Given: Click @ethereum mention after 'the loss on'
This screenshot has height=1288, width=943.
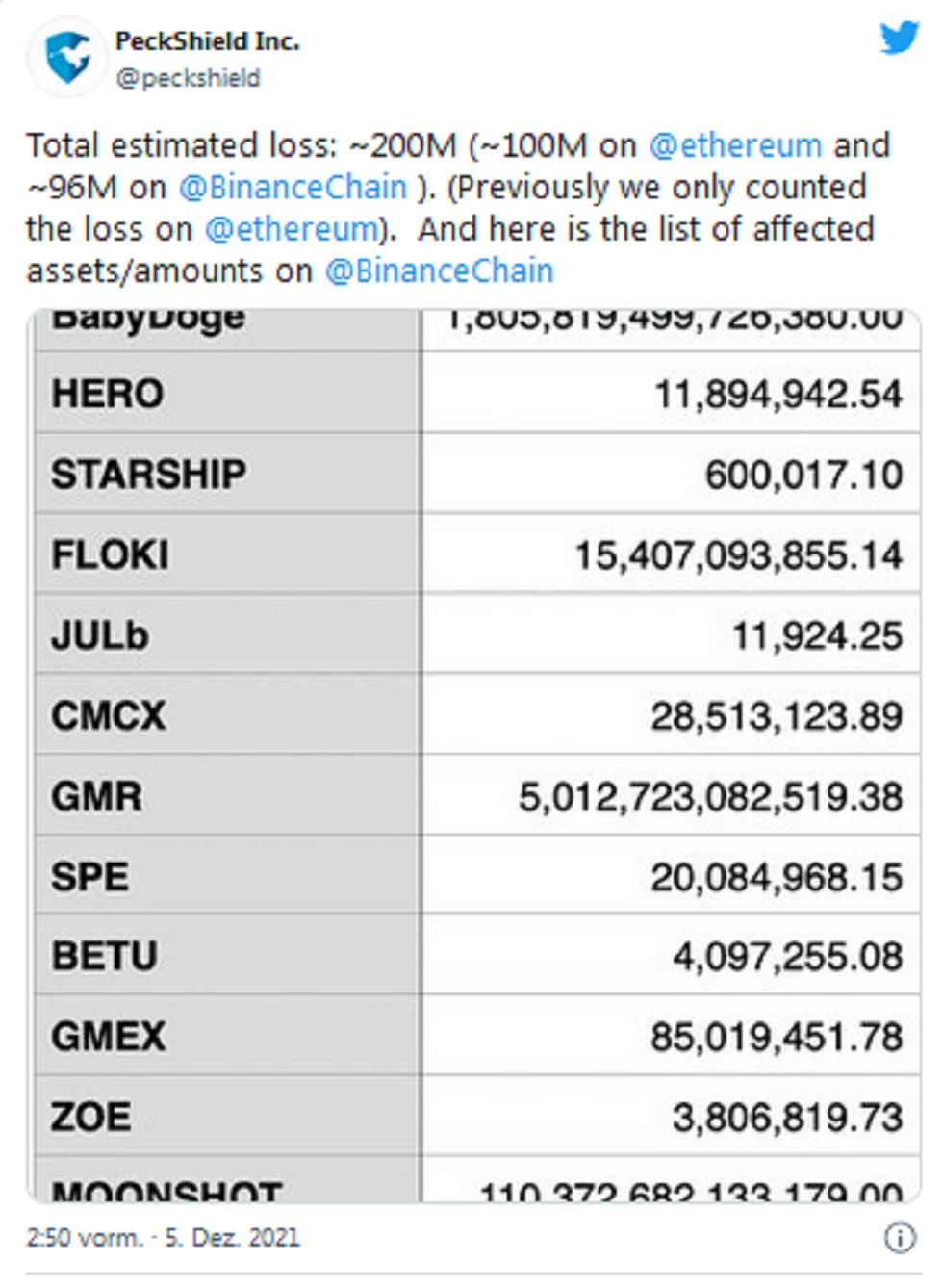Looking at the screenshot, I should [292, 229].
